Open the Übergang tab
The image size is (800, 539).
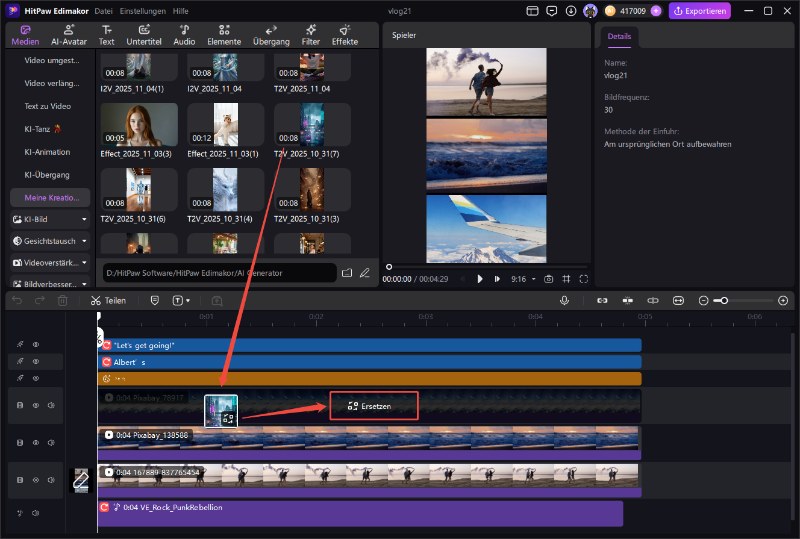pos(271,34)
